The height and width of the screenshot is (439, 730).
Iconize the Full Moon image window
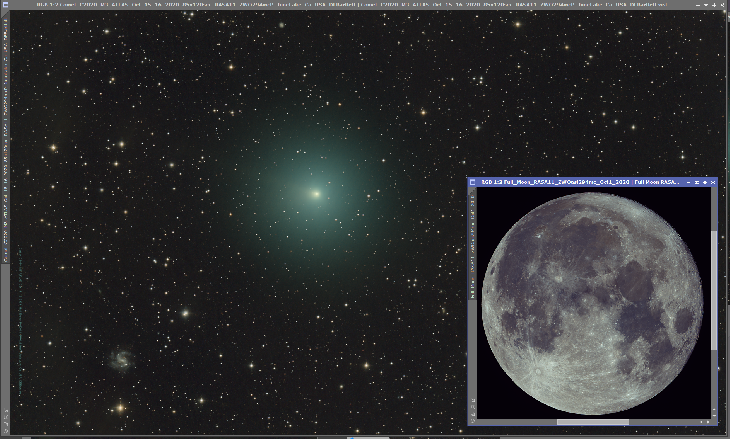click(697, 183)
